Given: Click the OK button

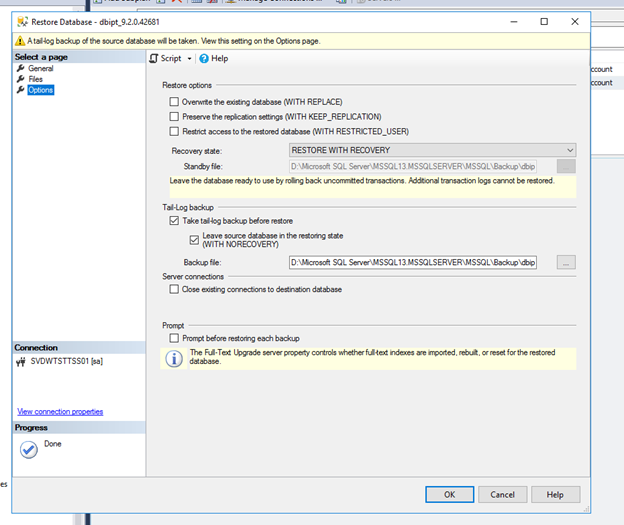Looking at the screenshot, I should coord(449,494).
